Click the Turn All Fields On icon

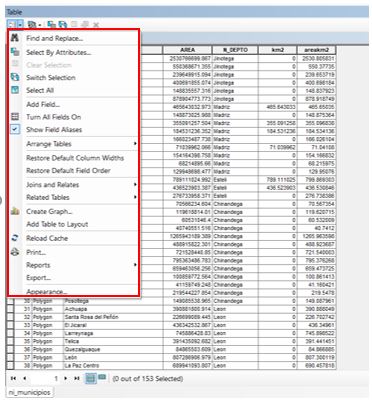click(x=15, y=117)
